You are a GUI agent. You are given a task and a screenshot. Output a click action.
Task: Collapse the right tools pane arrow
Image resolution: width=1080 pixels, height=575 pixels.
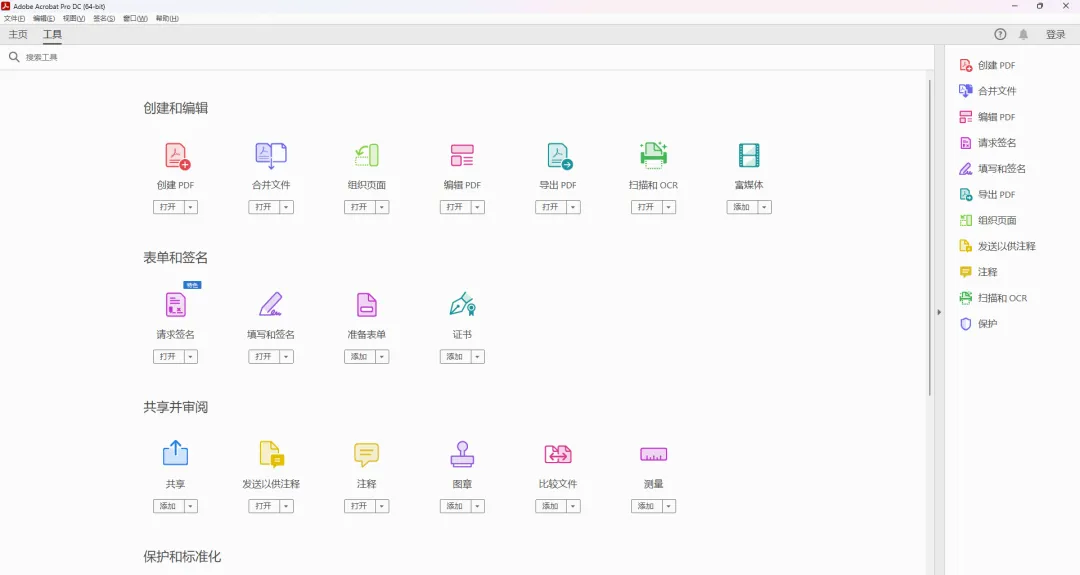(939, 312)
